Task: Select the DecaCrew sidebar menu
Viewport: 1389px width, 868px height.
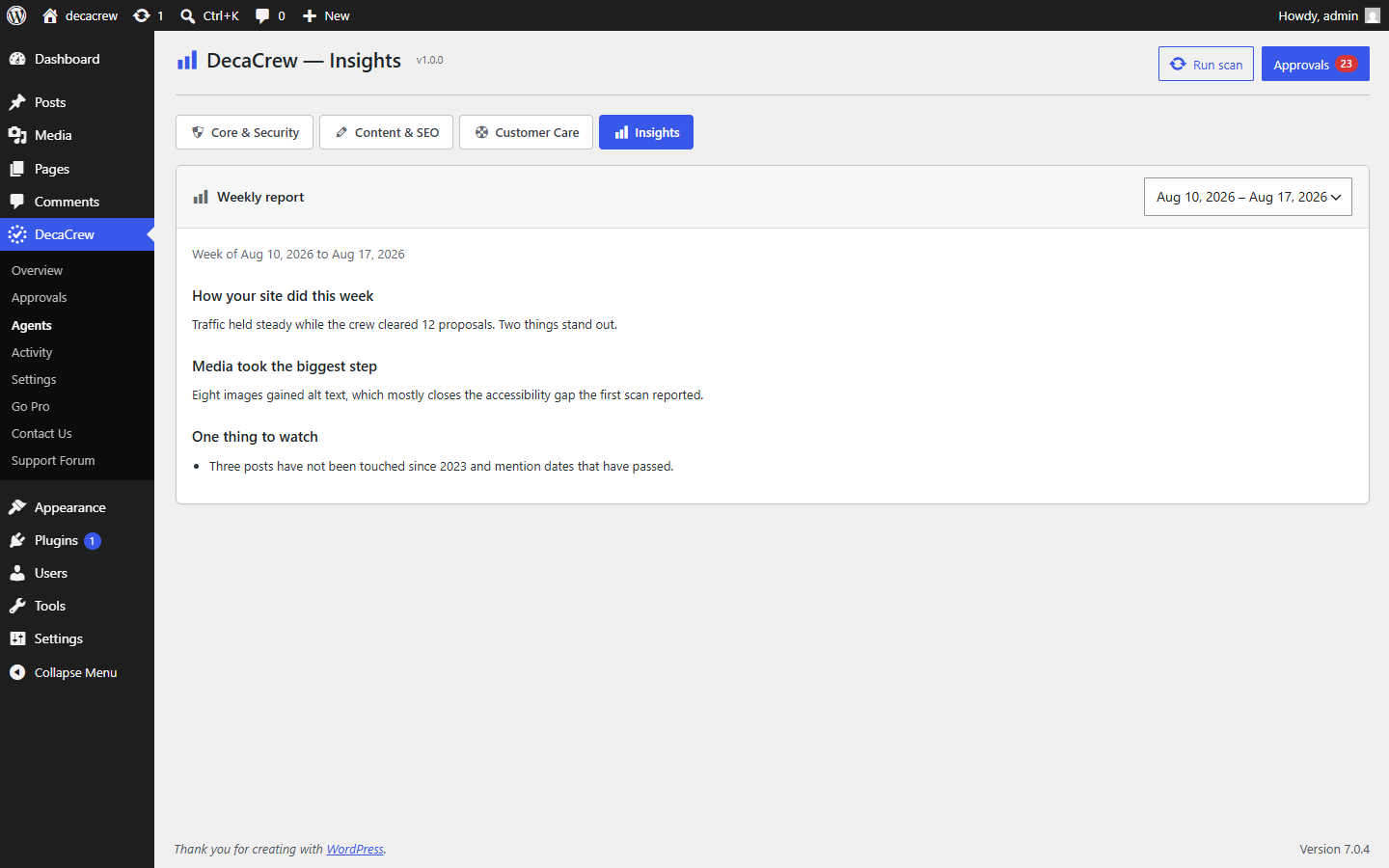Action: (77, 234)
